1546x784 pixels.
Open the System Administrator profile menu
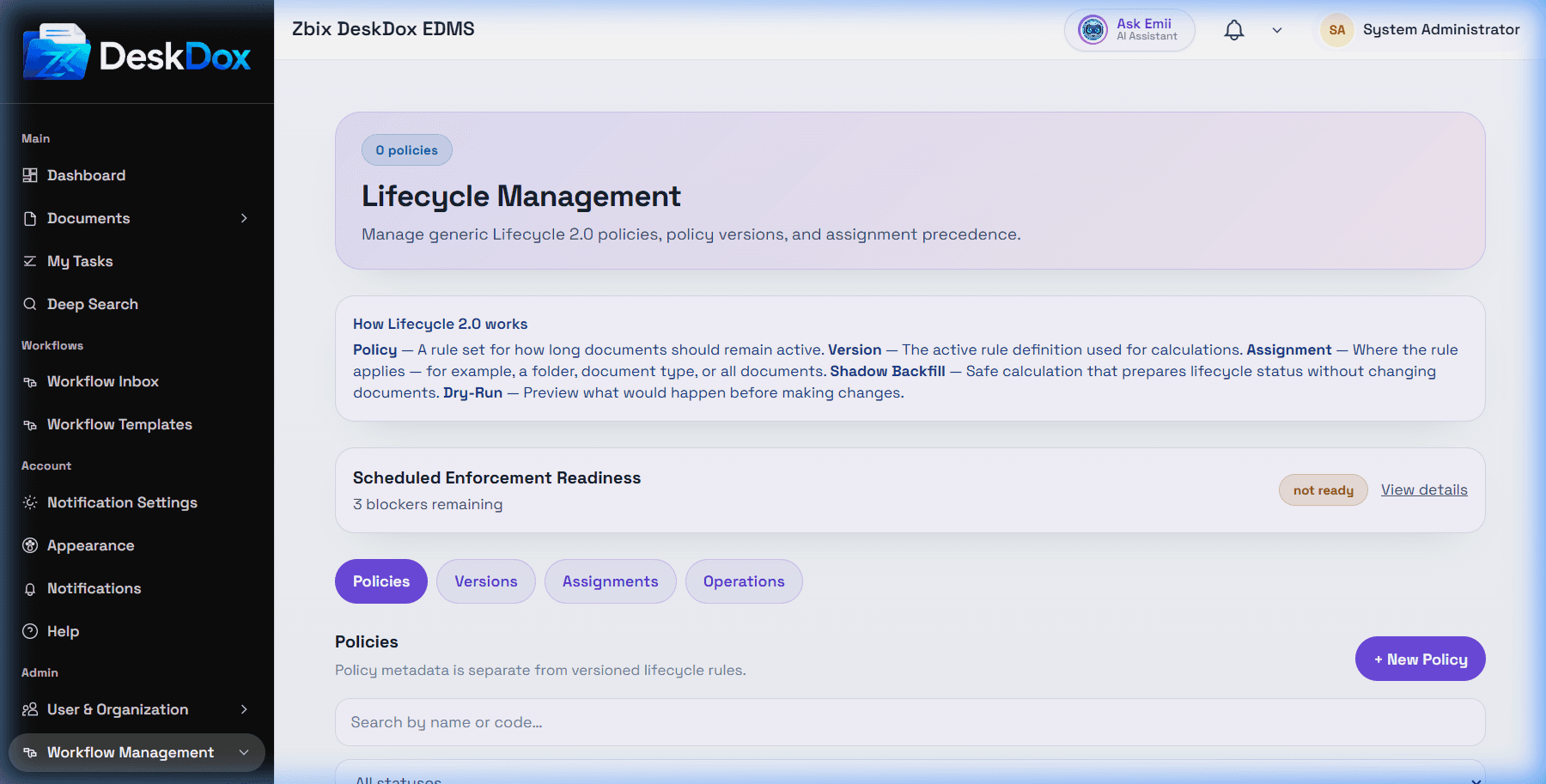click(x=1421, y=30)
